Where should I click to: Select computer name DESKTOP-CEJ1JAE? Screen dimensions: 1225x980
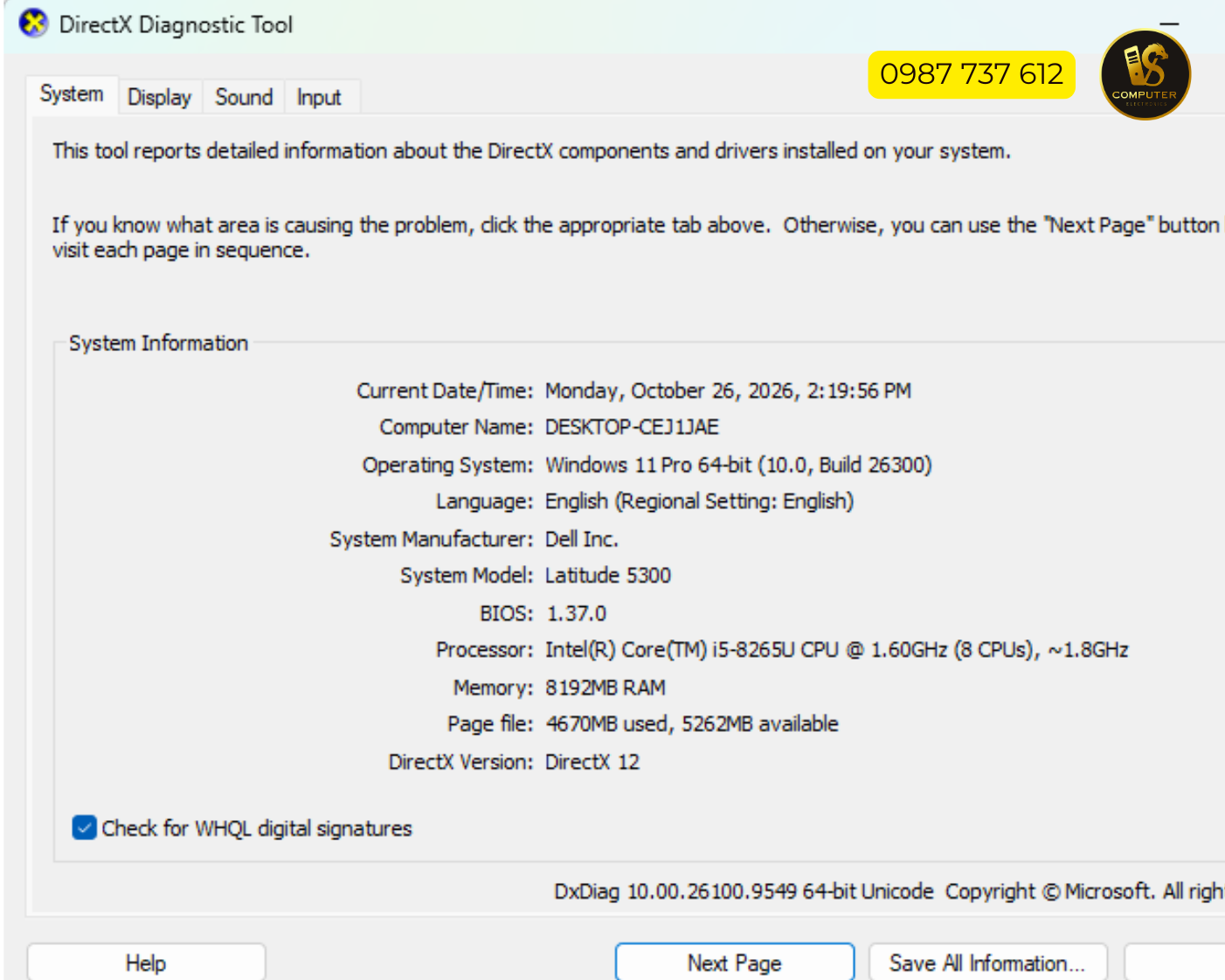(632, 427)
